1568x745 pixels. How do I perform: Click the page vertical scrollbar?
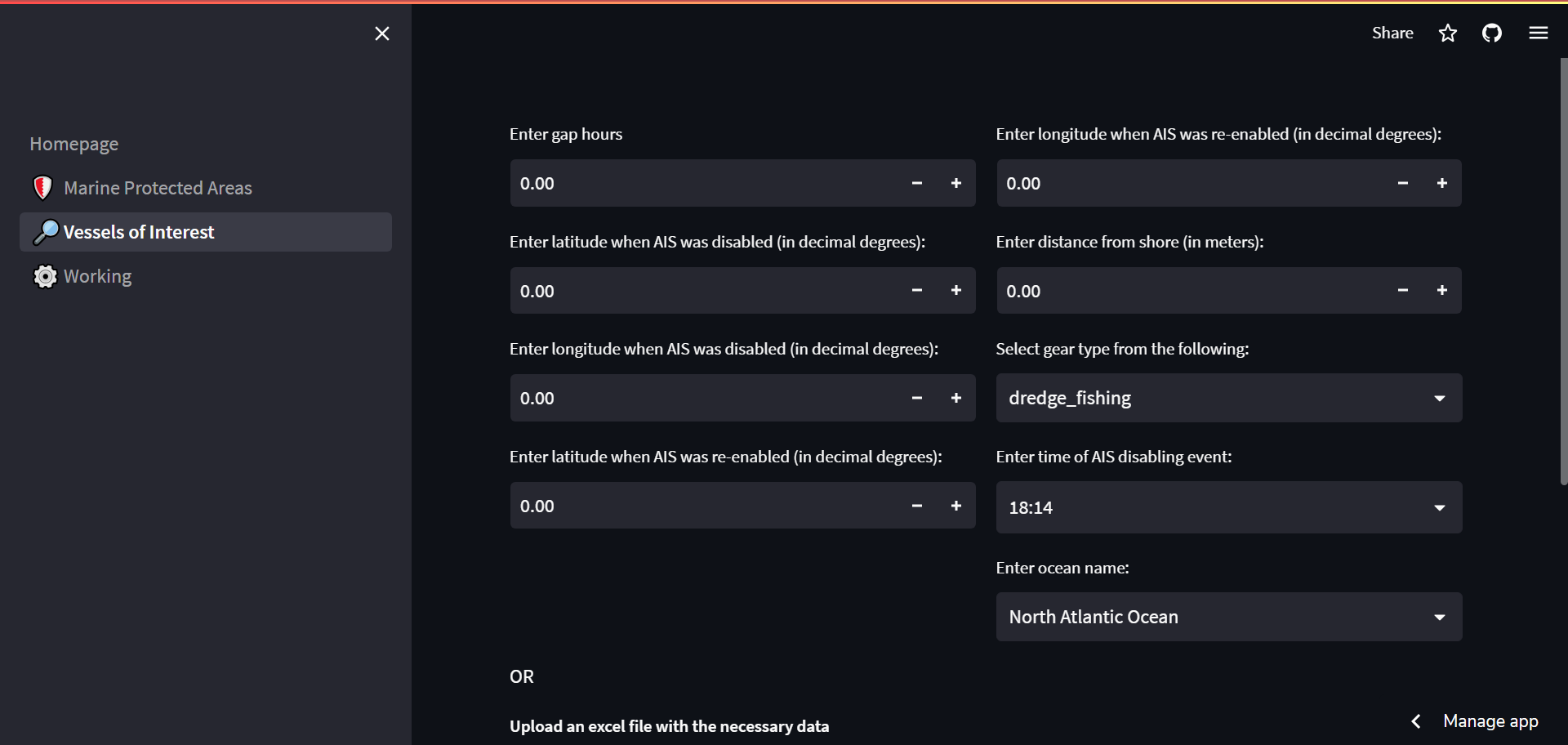1563,270
